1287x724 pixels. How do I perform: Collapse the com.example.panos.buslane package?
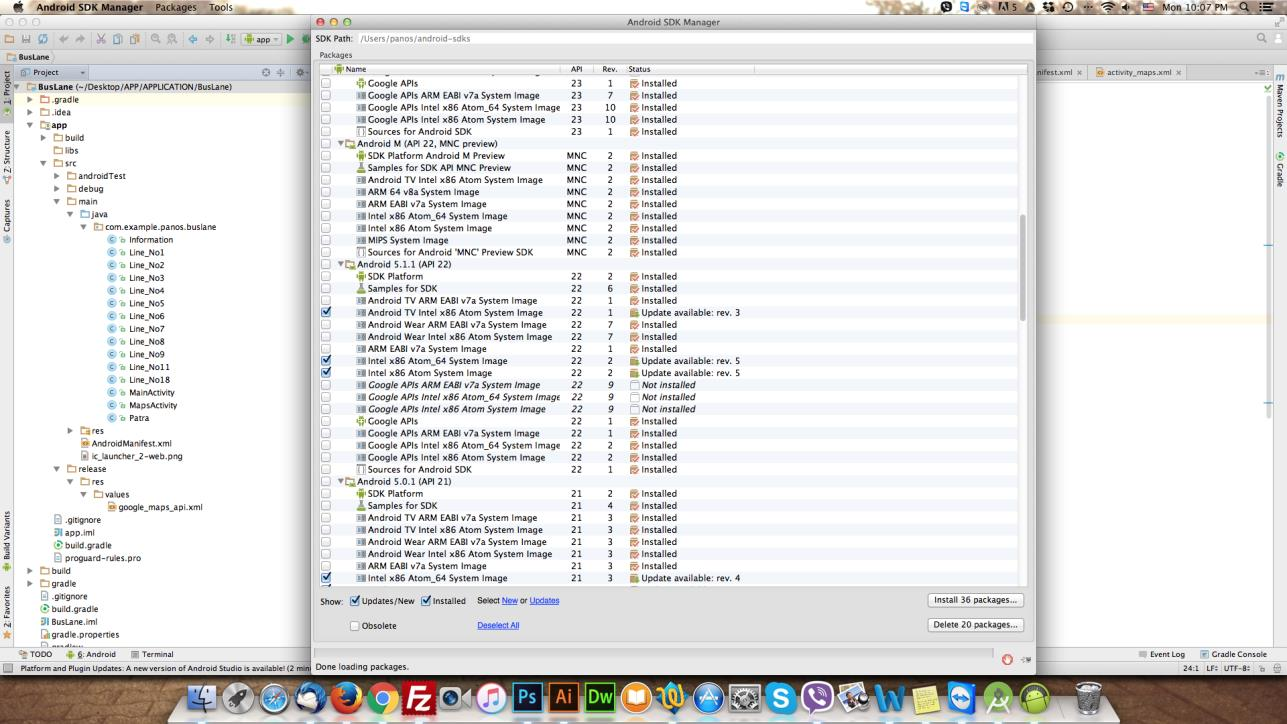[83, 227]
